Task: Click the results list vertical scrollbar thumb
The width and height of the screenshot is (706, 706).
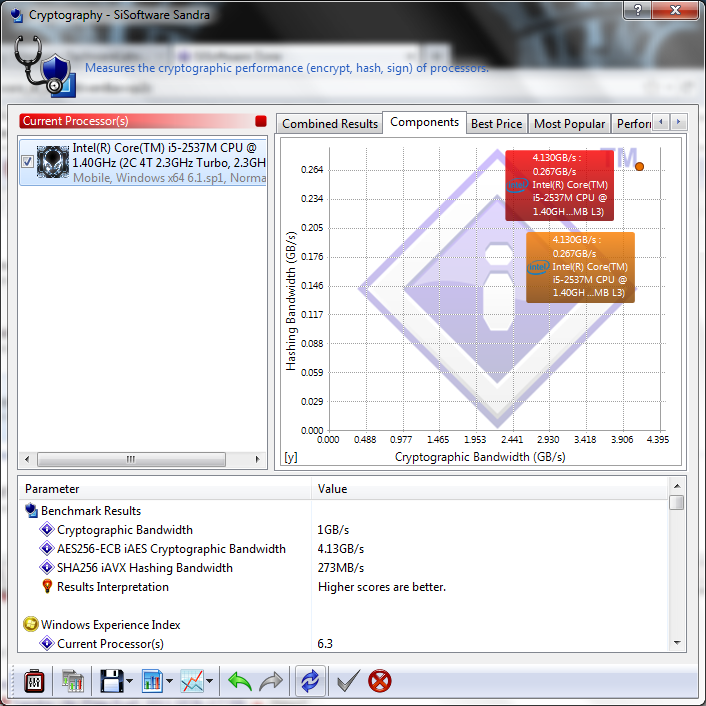Action: click(x=677, y=502)
